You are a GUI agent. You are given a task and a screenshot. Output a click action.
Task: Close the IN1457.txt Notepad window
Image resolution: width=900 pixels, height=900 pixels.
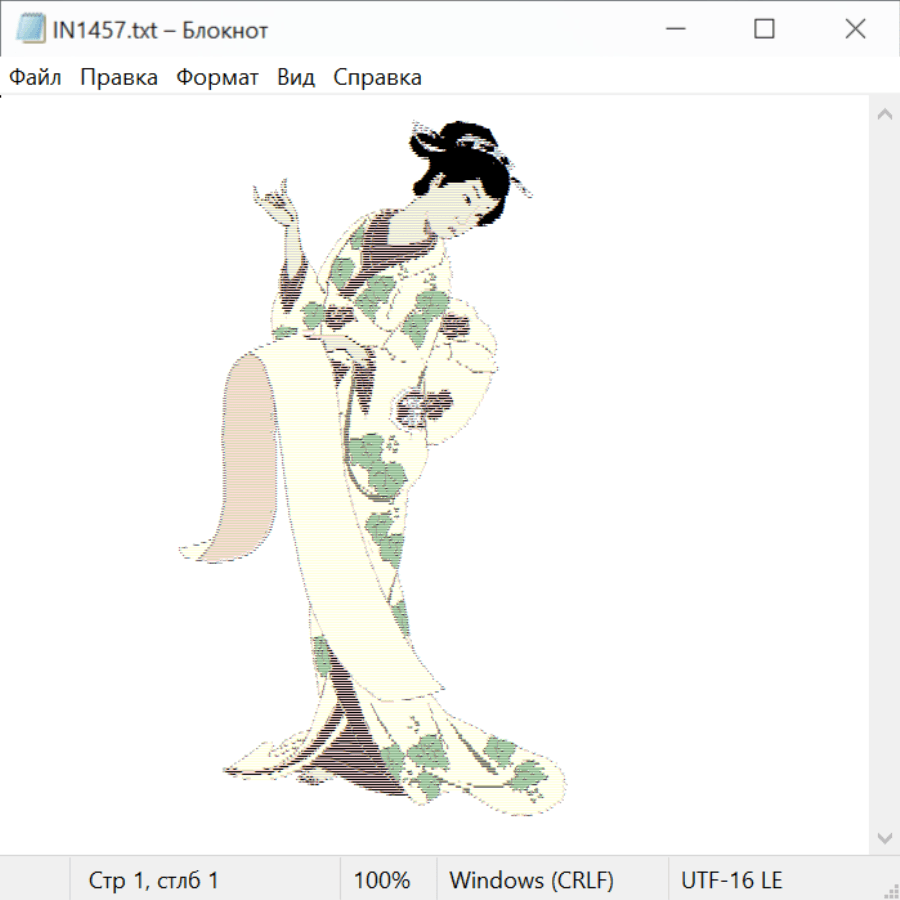click(855, 30)
